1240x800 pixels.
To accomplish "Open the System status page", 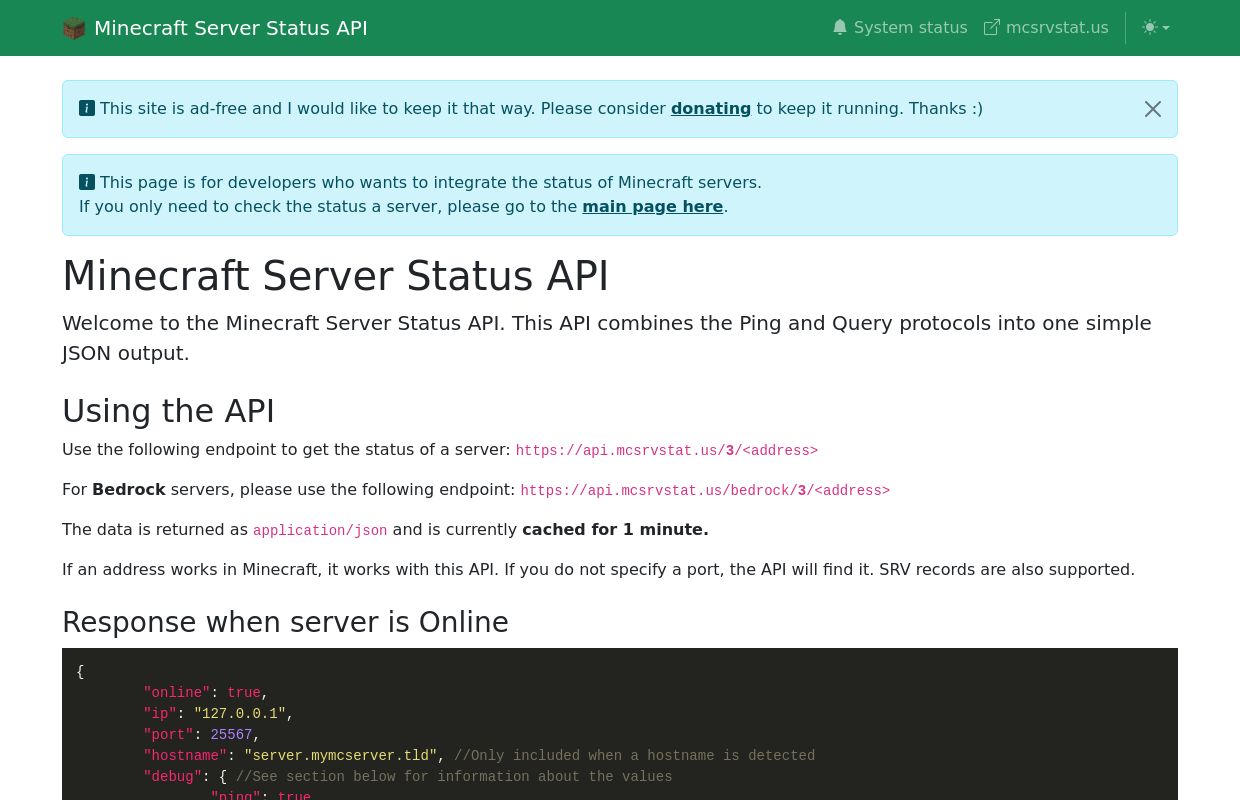I will point(900,28).
